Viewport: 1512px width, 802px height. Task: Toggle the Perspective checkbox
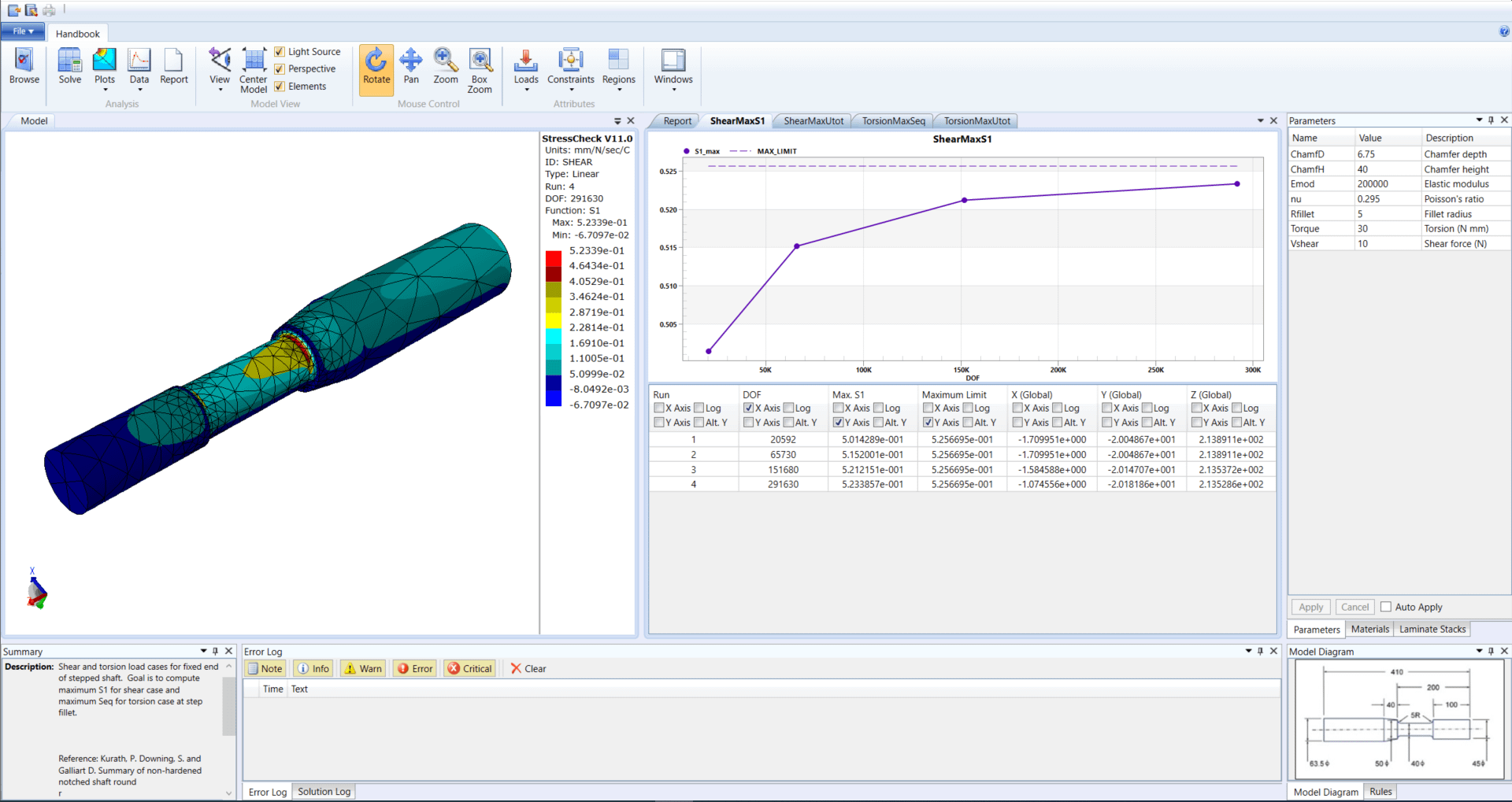(279, 69)
